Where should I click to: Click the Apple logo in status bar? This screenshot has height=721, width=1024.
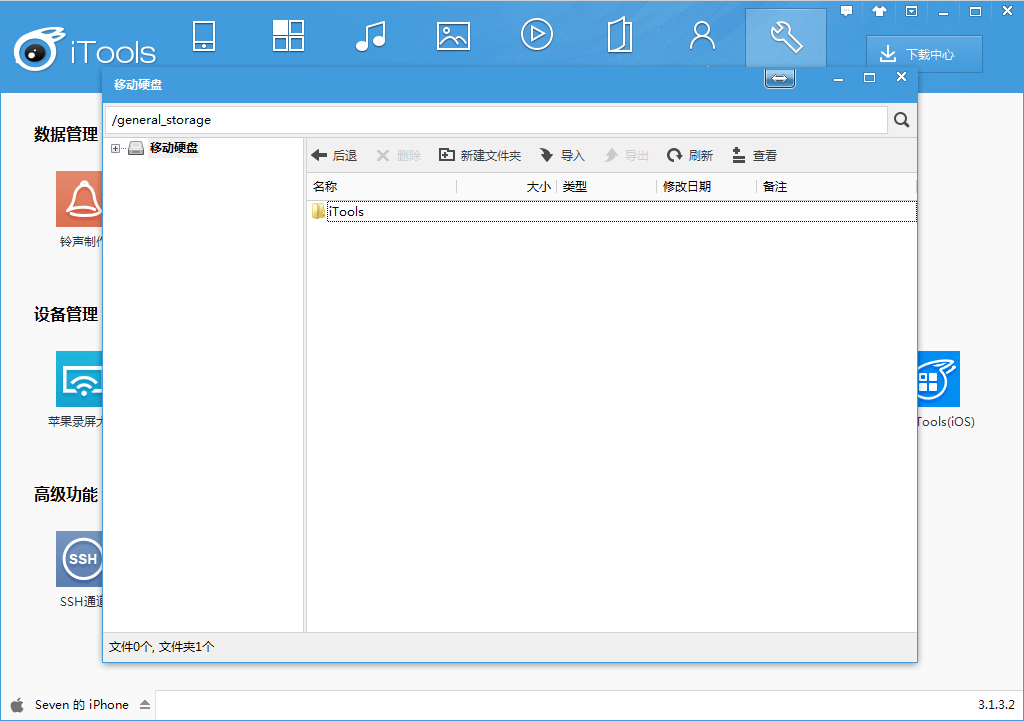[x=18, y=705]
